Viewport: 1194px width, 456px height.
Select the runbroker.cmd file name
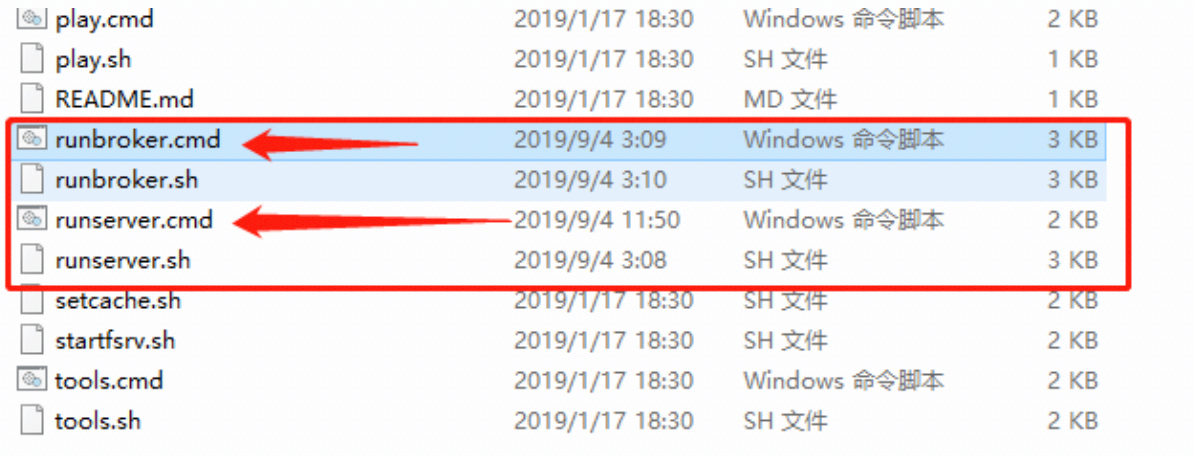pos(138,139)
